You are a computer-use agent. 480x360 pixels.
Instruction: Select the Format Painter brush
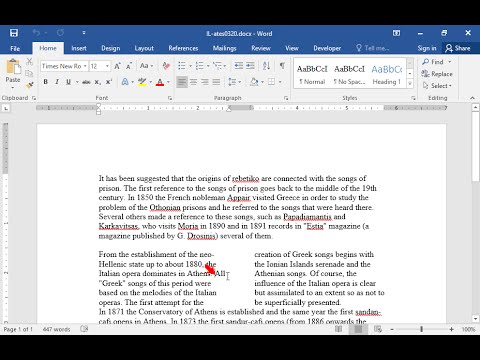coord(29,85)
